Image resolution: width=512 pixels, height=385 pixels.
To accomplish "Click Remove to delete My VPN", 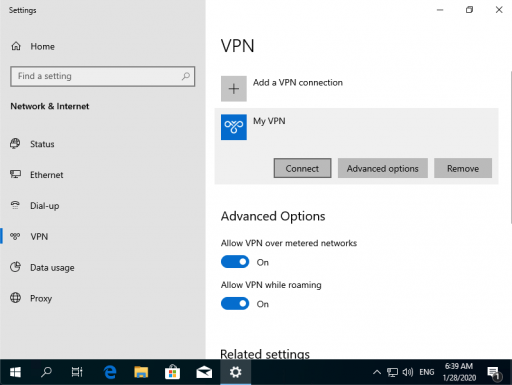I will click(463, 168).
